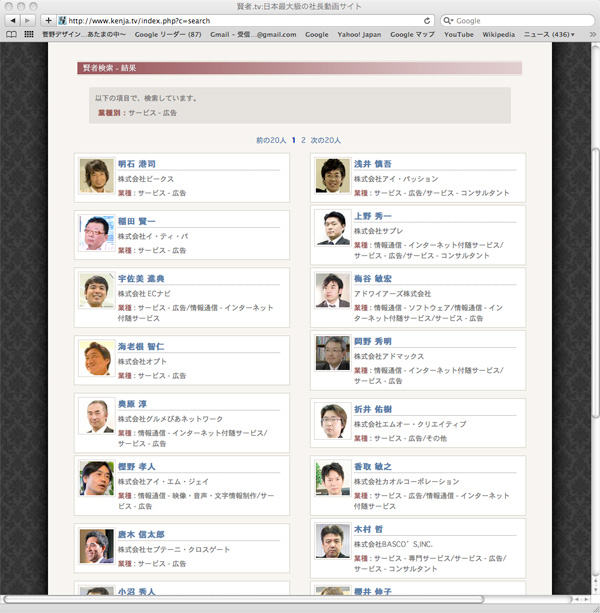The height and width of the screenshot is (613, 600).
Task: Click photo thumbnail of 上野 秀一
Action: pyautogui.click(x=333, y=228)
